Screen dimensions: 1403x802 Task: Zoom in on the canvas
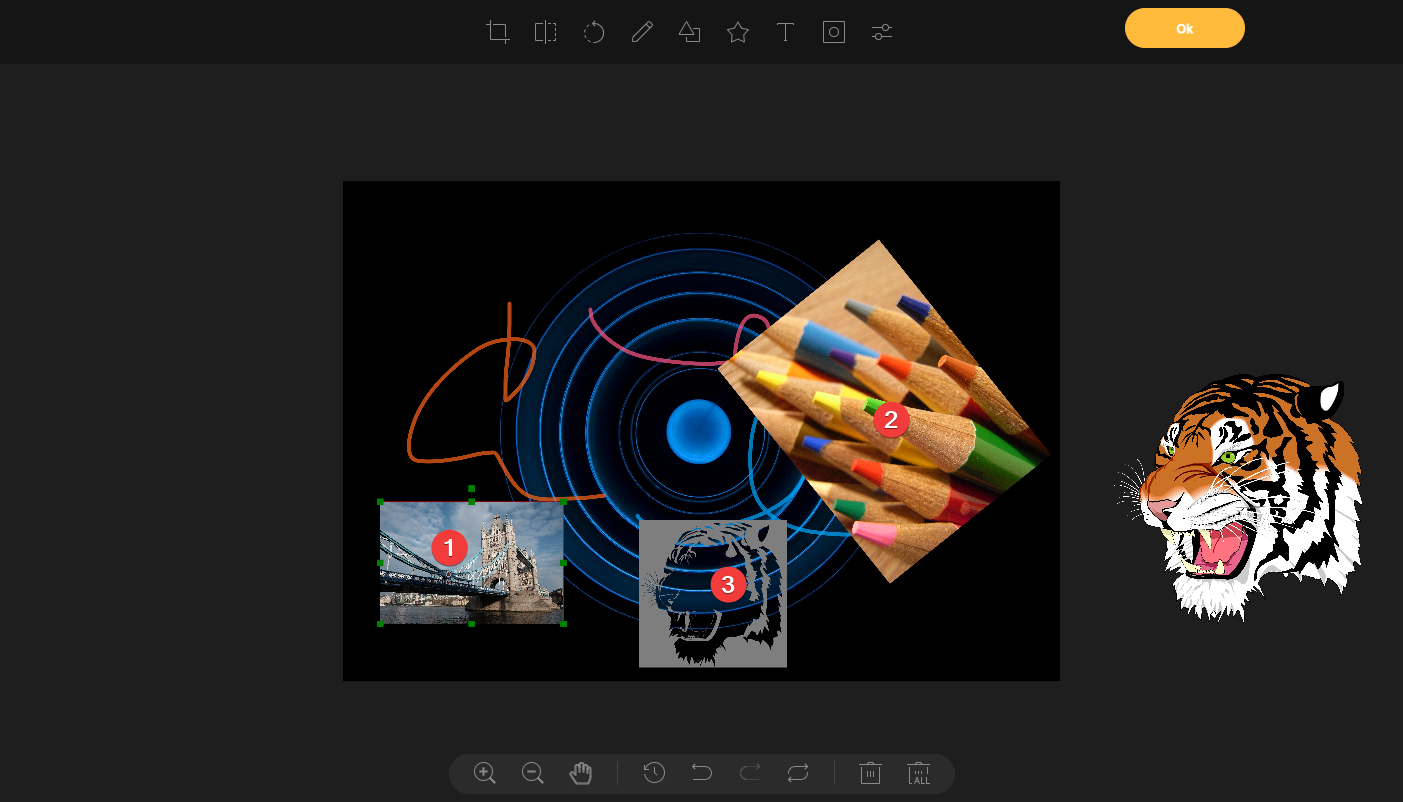(x=484, y=772)
